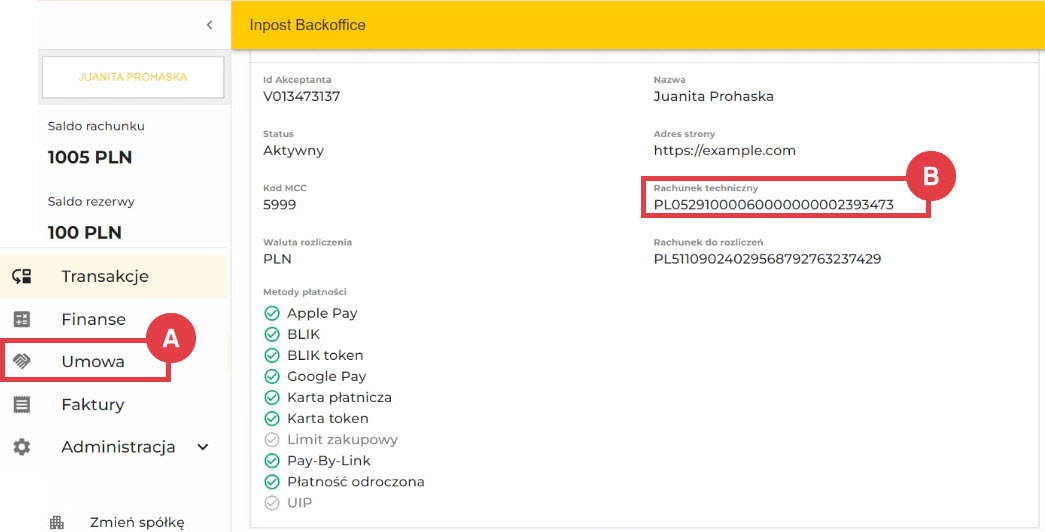Click the Google Pay method label

click(x=327, y=377)
